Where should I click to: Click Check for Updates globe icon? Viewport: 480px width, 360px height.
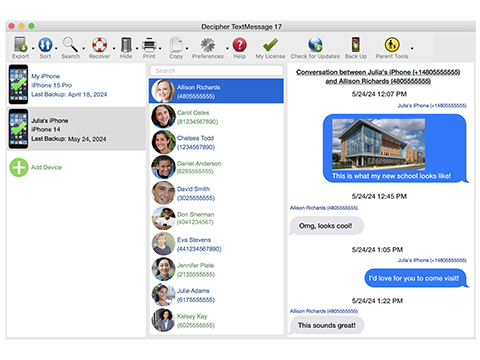coord(315,45)
